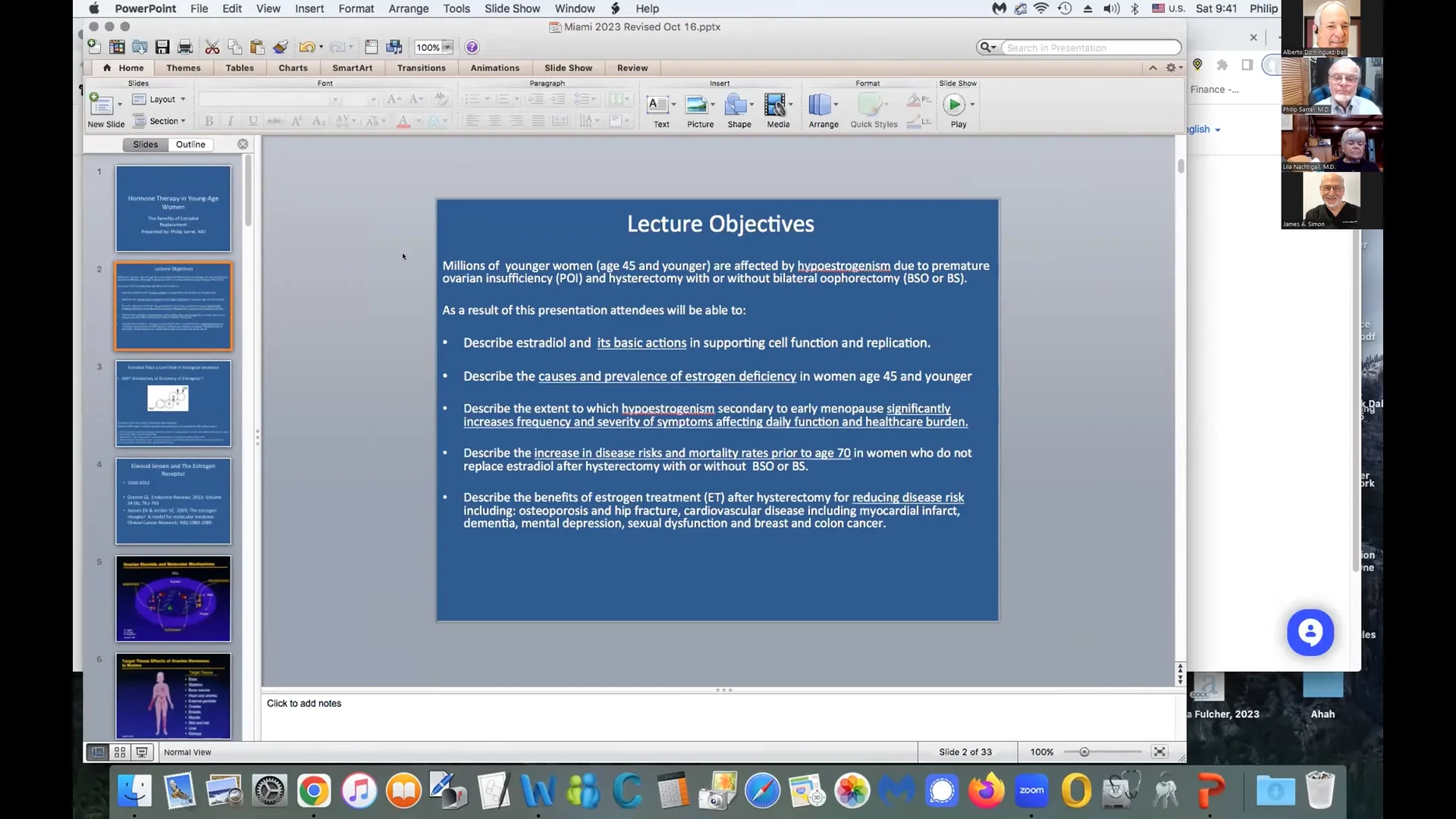Click the Search in Presentation field
The width and height of the screenshot is (1456, 819).
(1091, 47)
